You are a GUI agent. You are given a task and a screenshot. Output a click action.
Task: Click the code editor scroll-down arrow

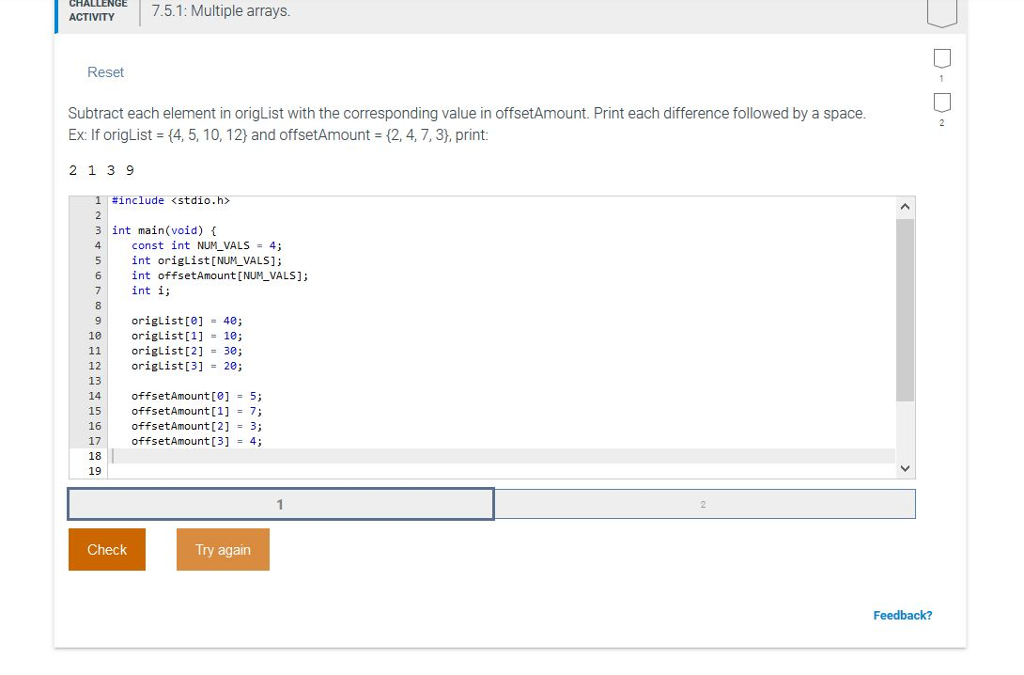pos(904,467)
